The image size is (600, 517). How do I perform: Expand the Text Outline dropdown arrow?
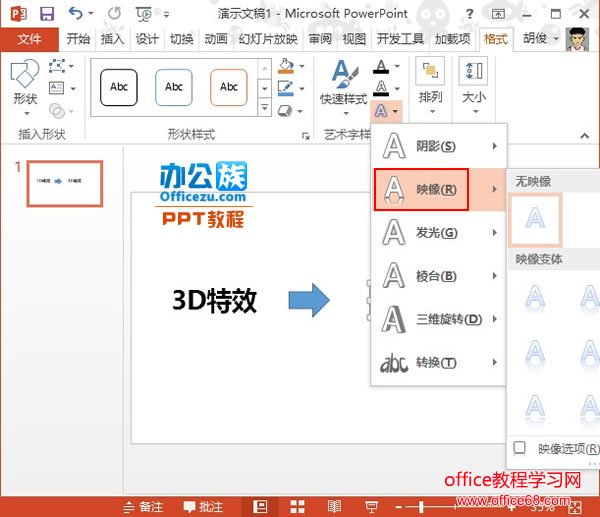(x=397, y=89)
